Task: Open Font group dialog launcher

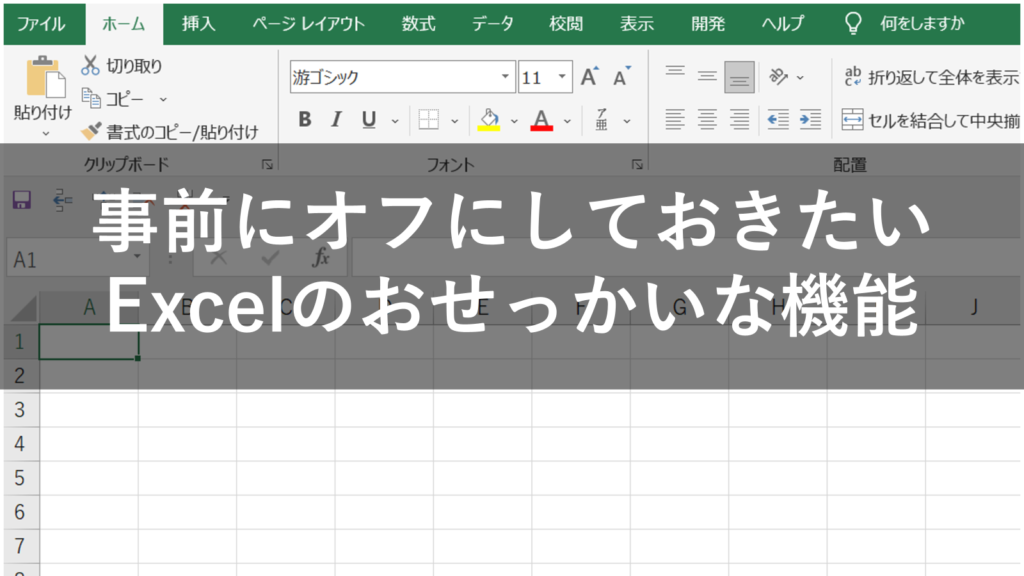Action: (x=637, y=165)
